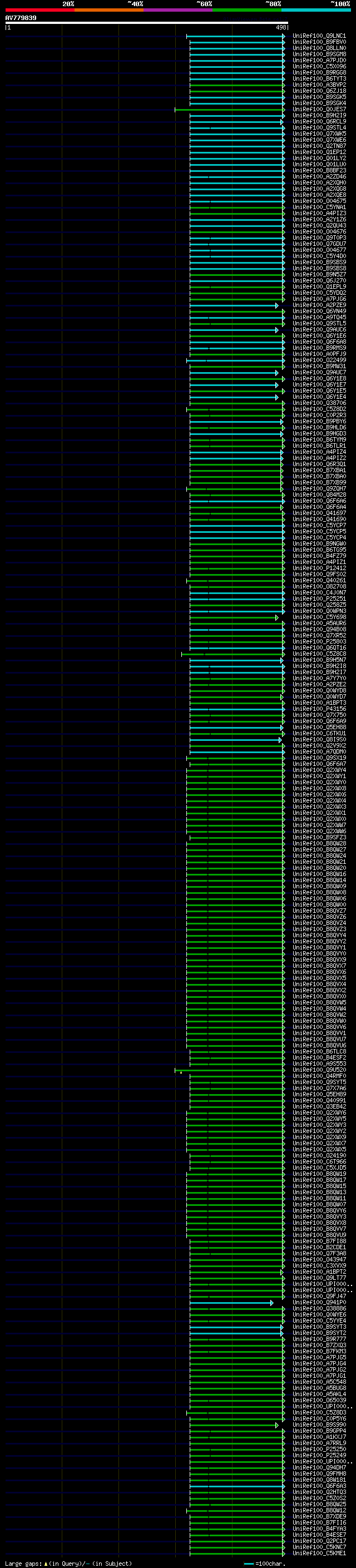The height and width of the screenshot is (1568, 356).
Task: Click the query end position 498
Action: click(281, 27)
